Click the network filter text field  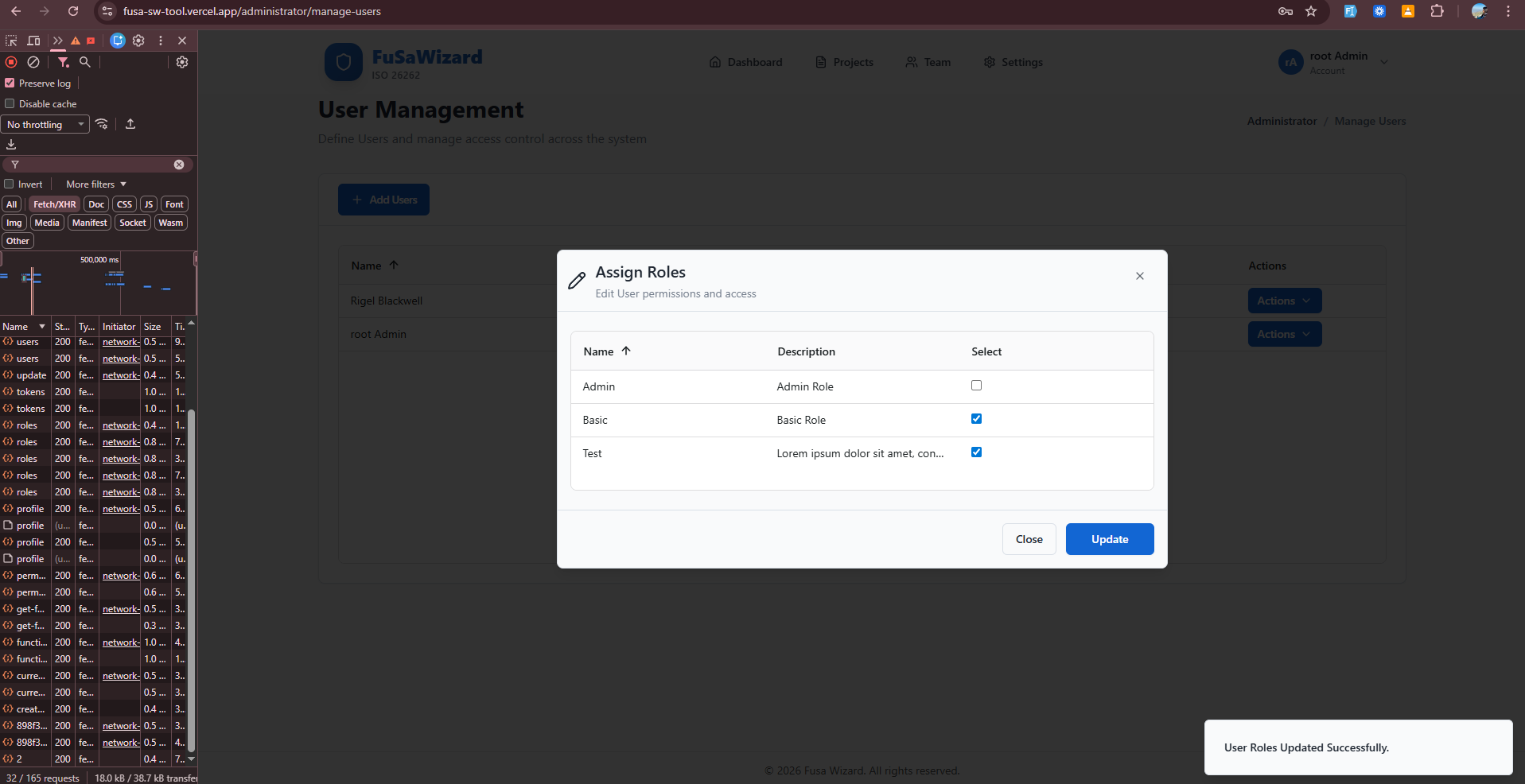tap(95, 165)
